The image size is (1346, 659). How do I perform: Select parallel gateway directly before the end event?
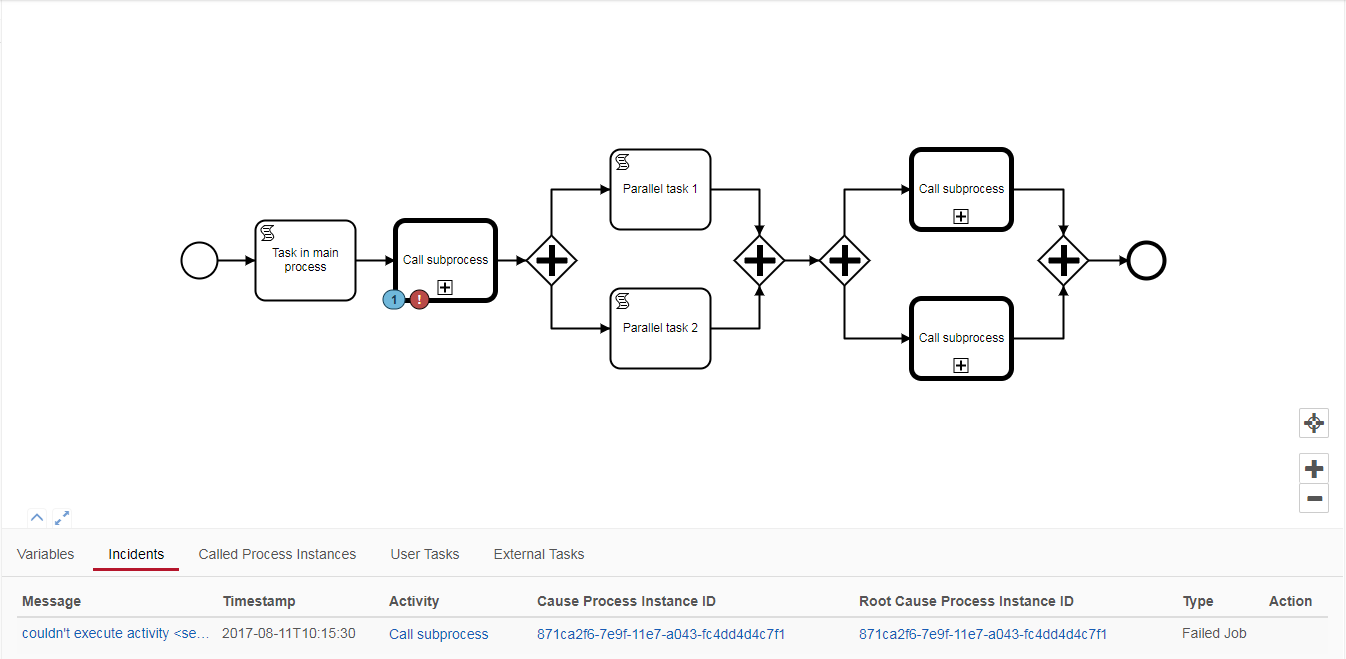click(x=1063, y=261)
